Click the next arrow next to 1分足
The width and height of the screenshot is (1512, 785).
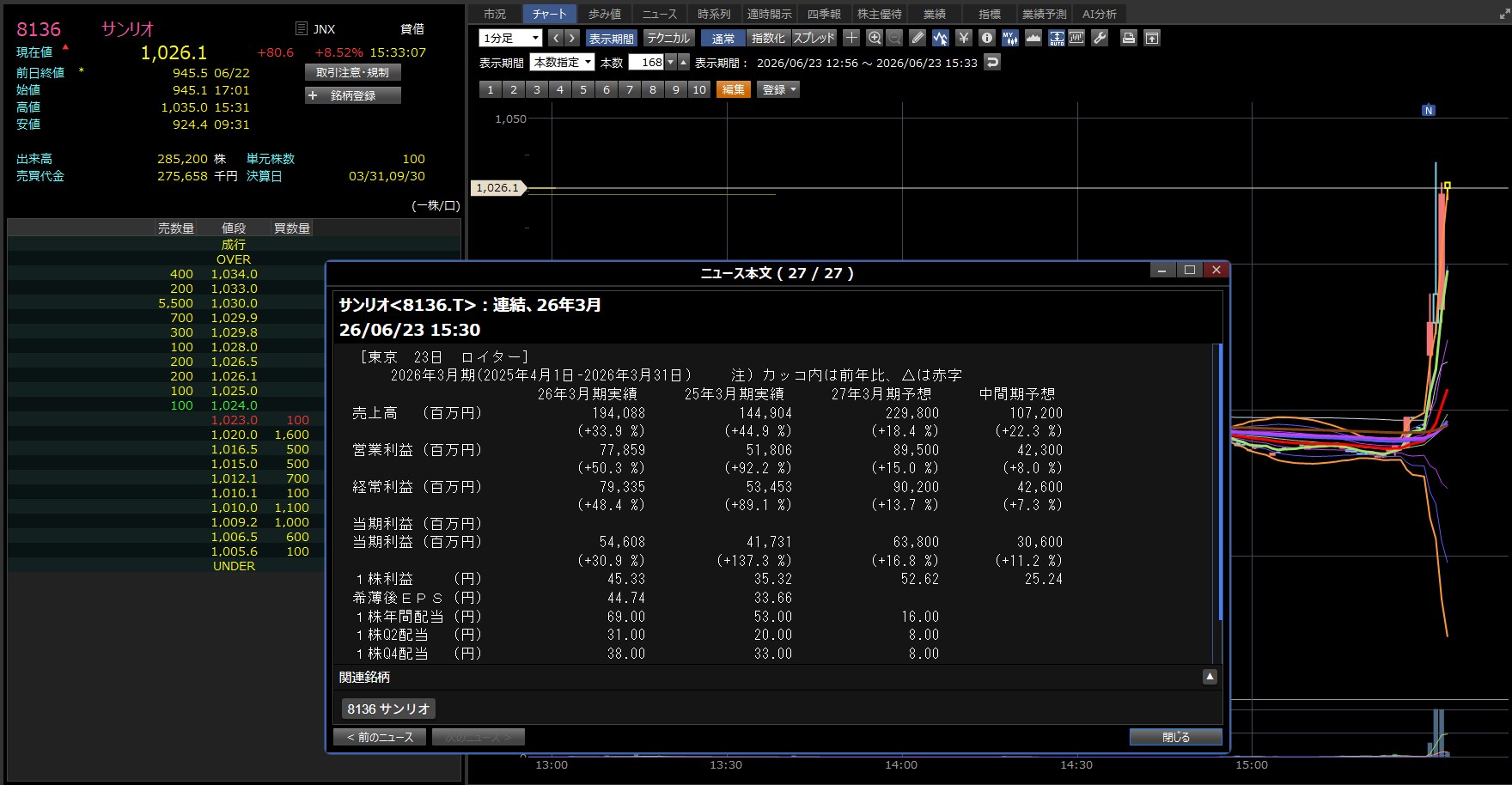[x=572, y=38]
